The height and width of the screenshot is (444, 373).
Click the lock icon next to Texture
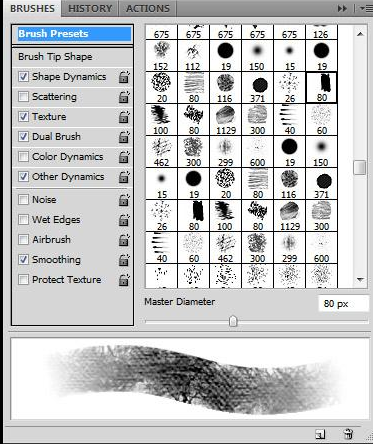point(124,117)
